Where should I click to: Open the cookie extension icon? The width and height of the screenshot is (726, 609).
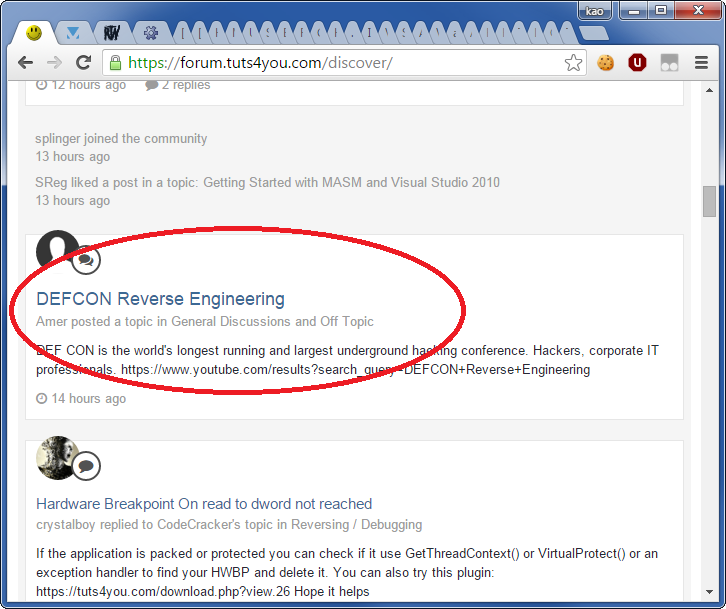pyautogui.click(x=606, y=63)
